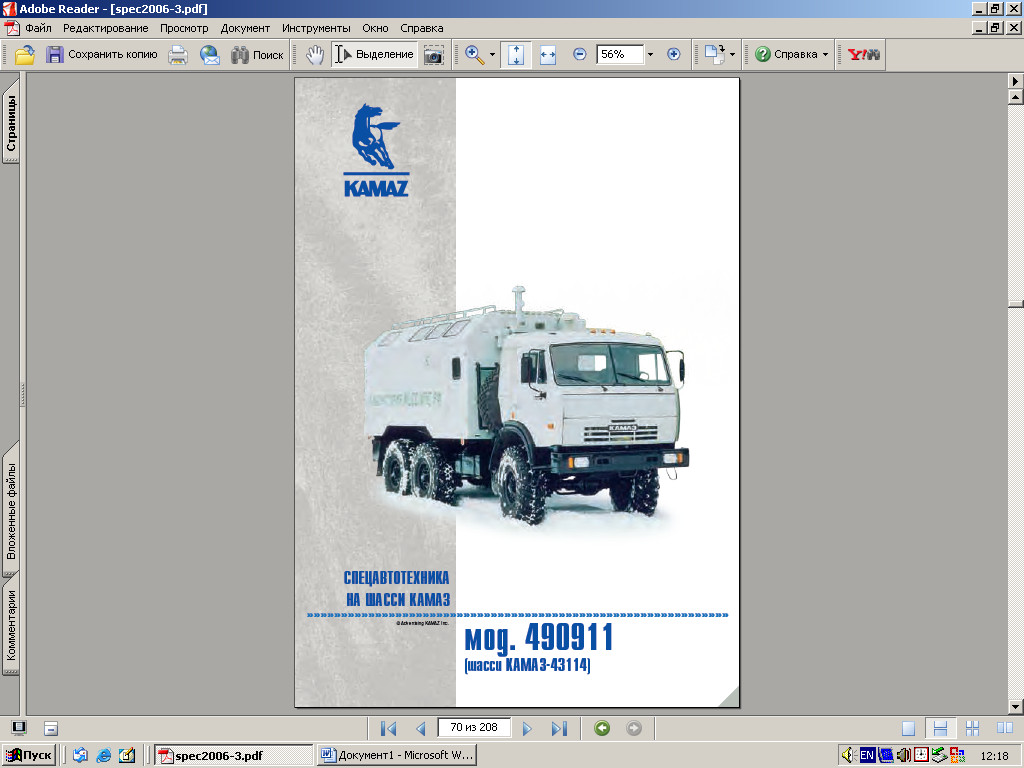Screen dimensions: 1024x768
Task: Click the speaker volume tray icon
Action: pyautogui.click(x=848, y=756)
